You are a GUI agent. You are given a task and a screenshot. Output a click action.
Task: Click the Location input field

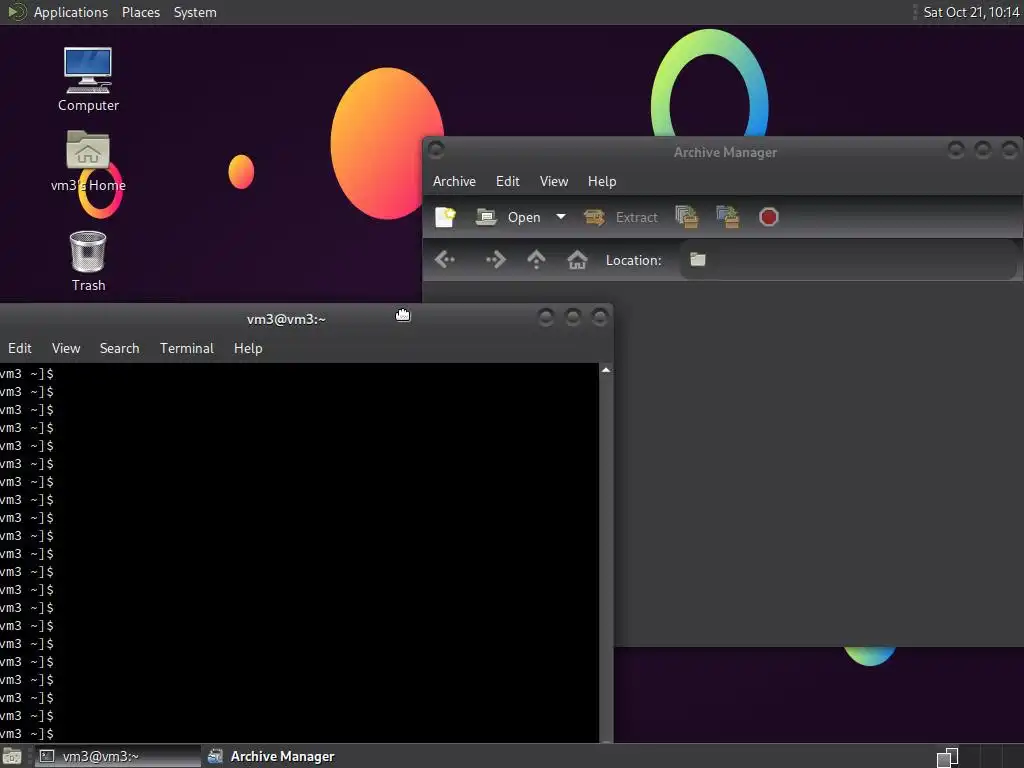click(x=848, y=260)
